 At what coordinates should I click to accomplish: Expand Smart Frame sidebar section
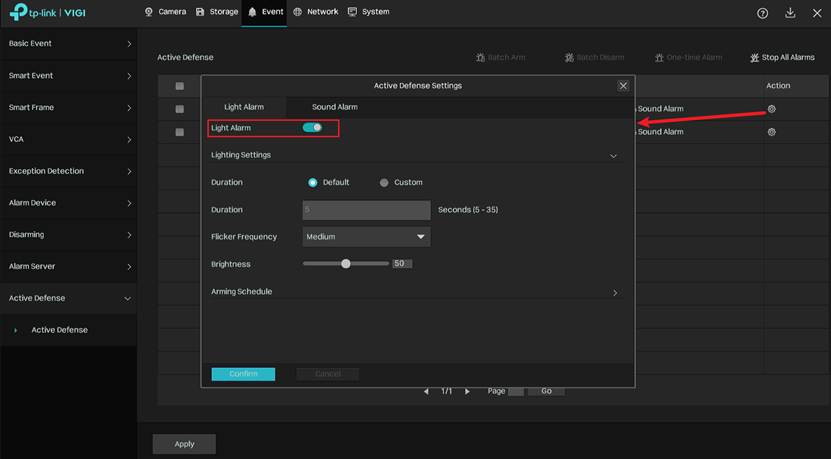68,108
